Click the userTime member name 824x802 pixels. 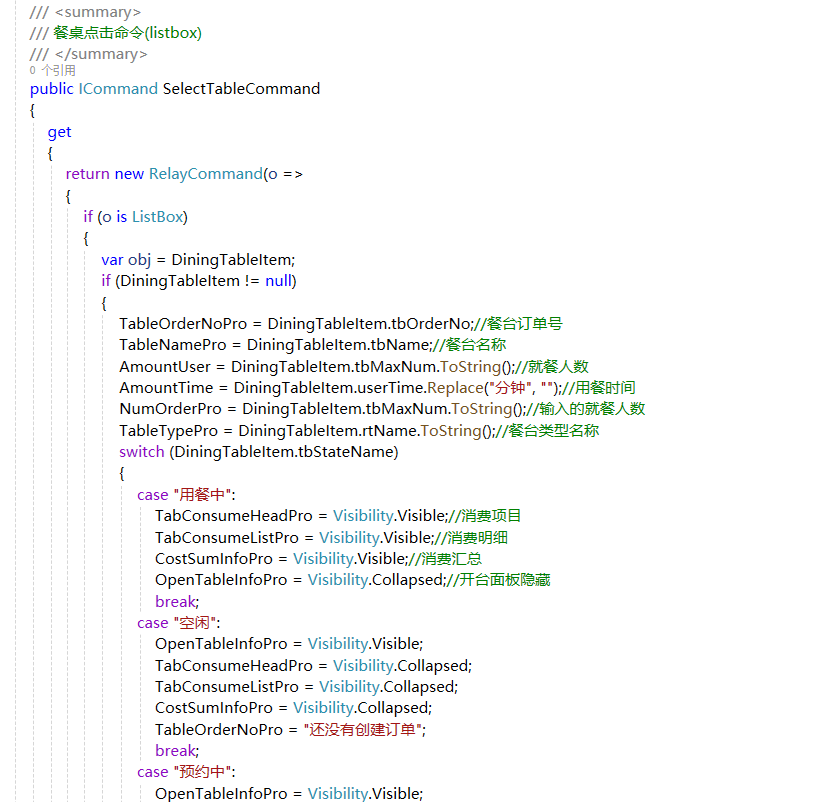tap(390, 388)
